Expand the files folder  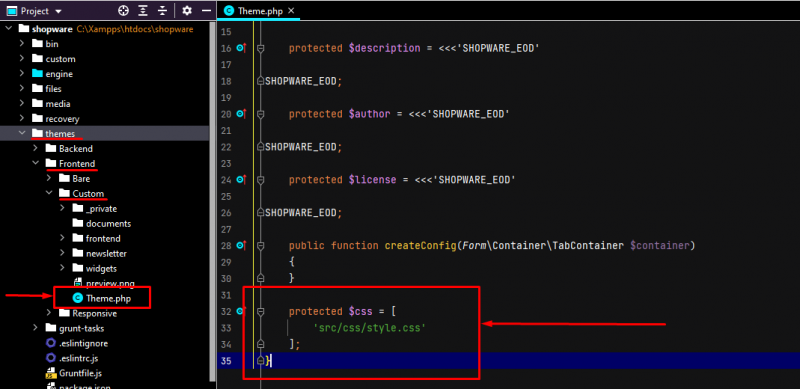(21, 89)
